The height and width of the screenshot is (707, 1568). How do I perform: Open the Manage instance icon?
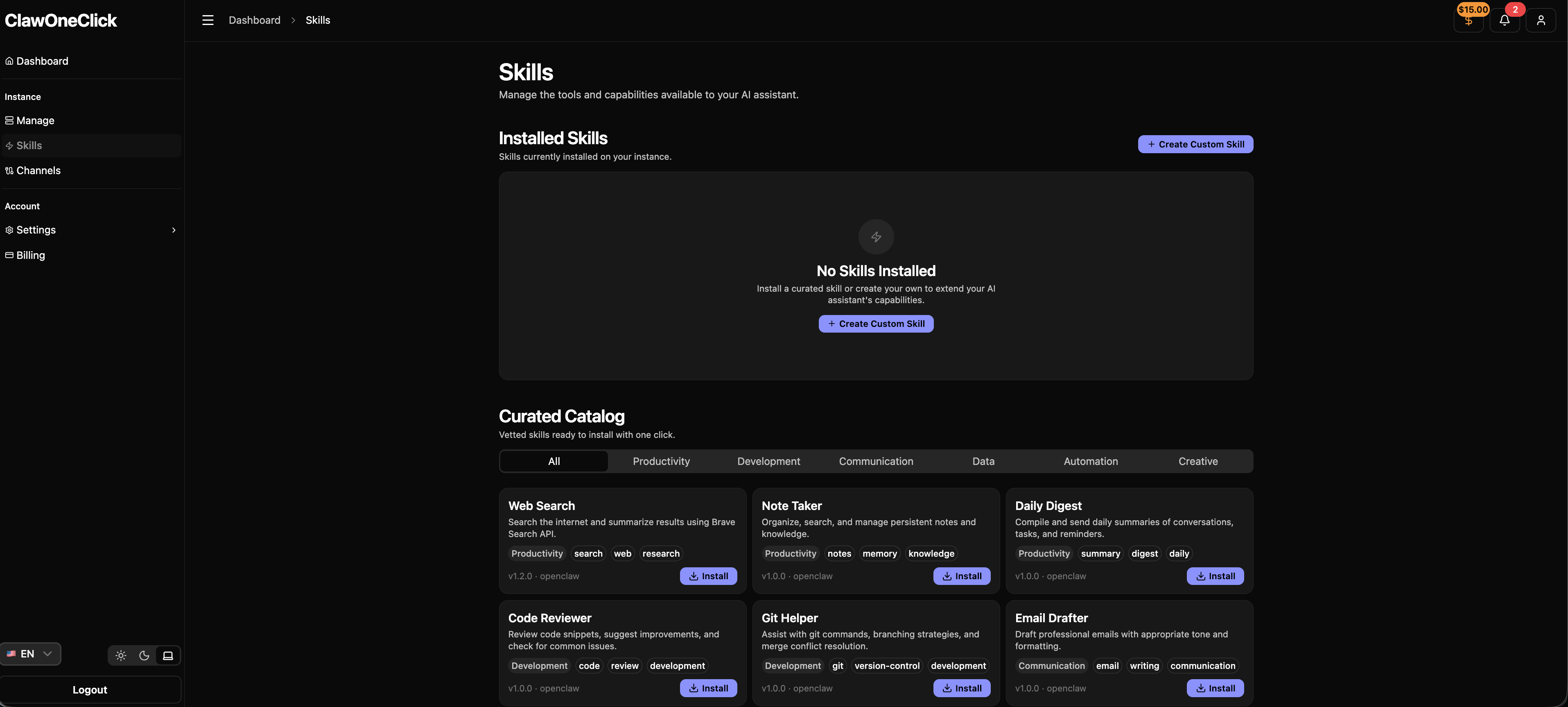pyautogui.click(x=9, y=120)
